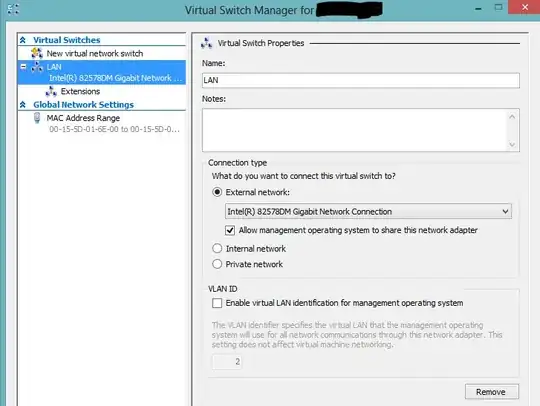Viewport: 540px width, 406px height.
Task: Select the External network radio button
Action: tap(217, 192)
